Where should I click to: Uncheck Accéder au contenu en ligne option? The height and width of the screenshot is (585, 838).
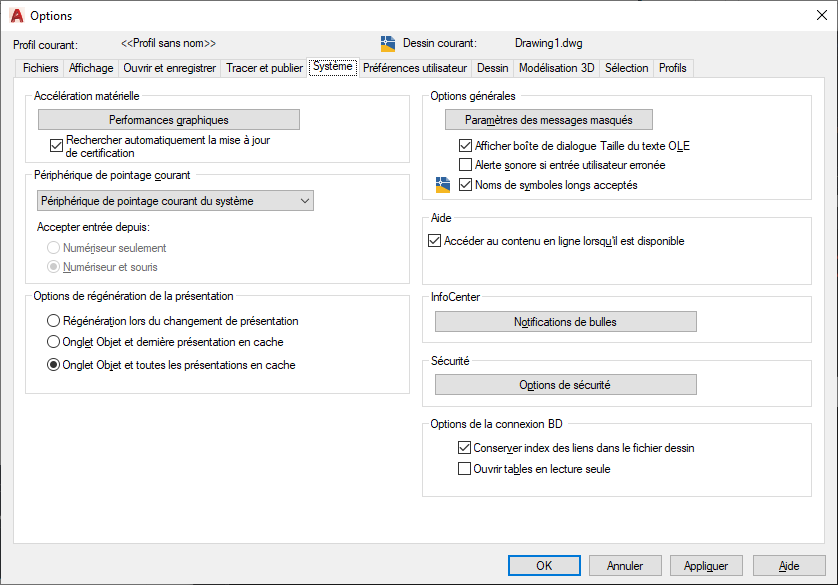tap(434, 241)
